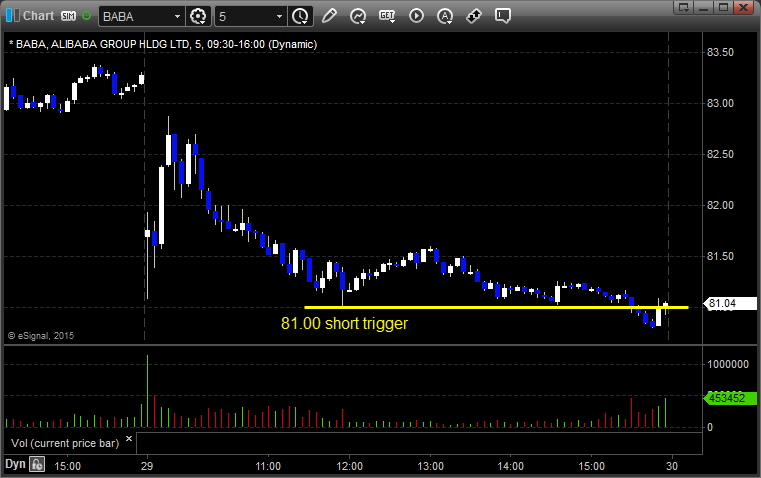Click the green connection status circle
This screenshot has width=761, height=478.
pyautogui.click(x=86, y=16)
